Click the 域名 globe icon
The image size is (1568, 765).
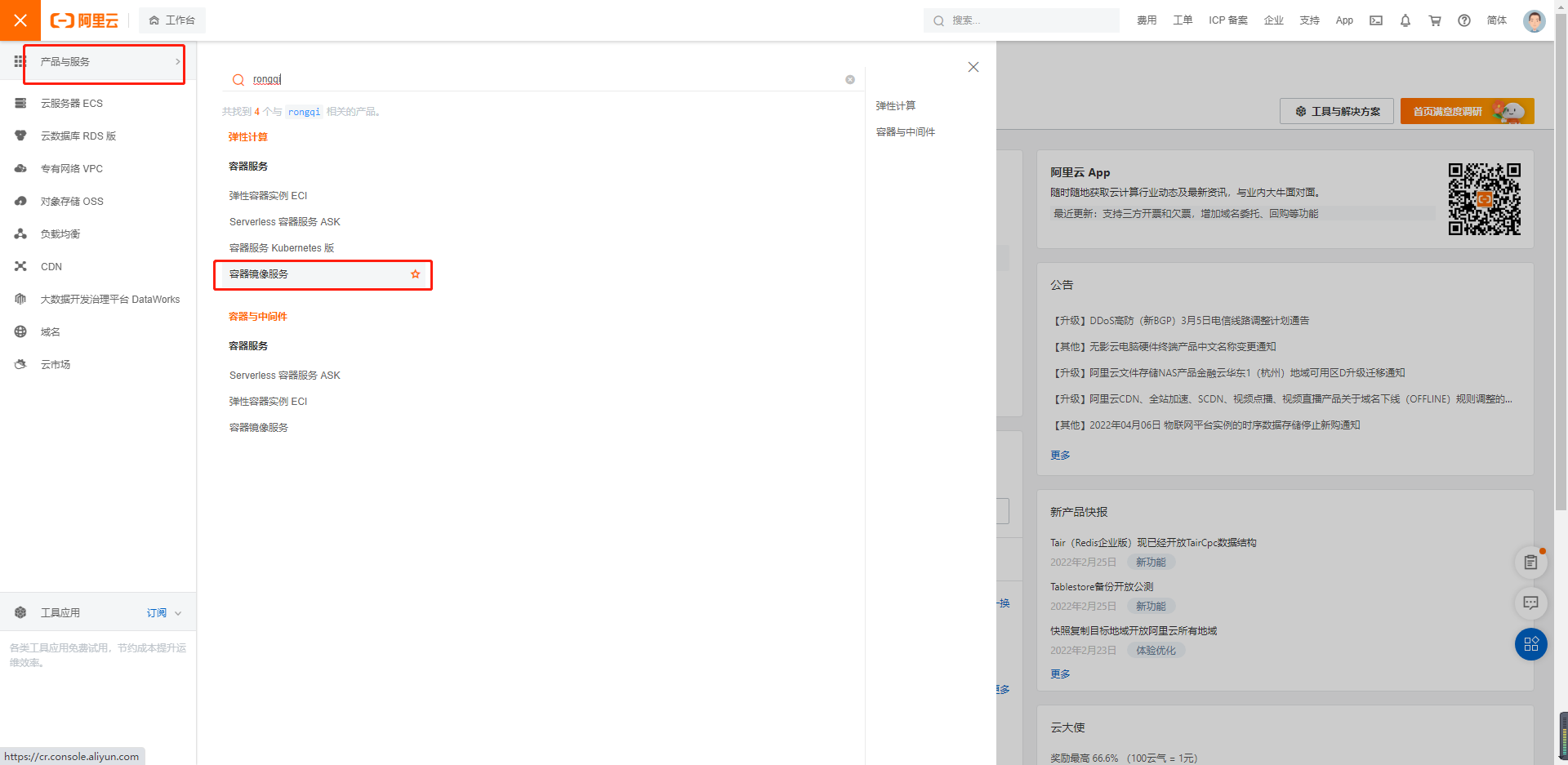click(x=20, y=331)
